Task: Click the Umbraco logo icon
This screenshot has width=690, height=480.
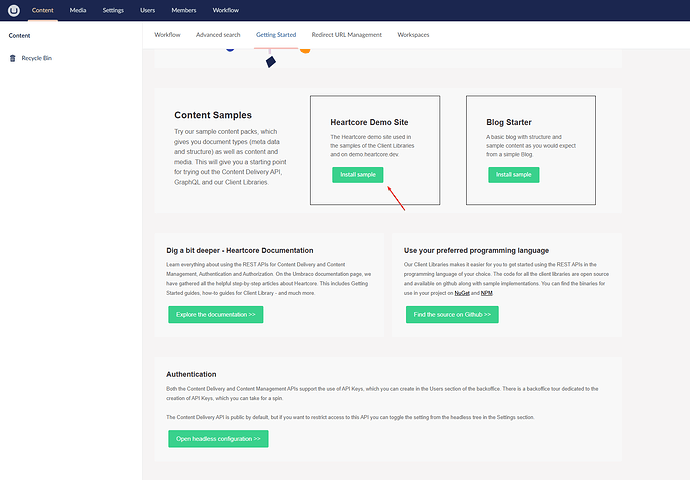Action: [14, 10]
